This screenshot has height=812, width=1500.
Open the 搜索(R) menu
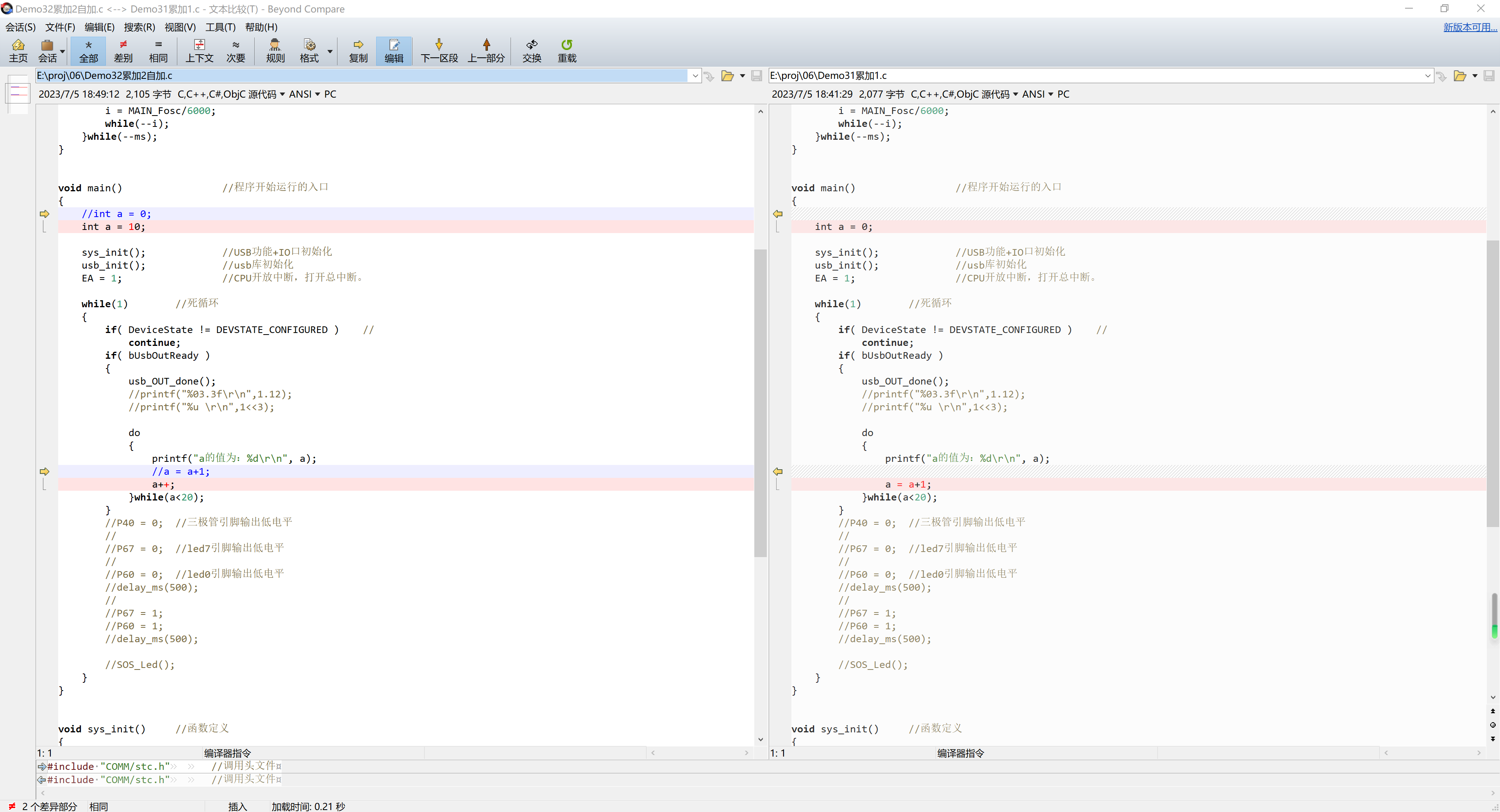[139, 27]
